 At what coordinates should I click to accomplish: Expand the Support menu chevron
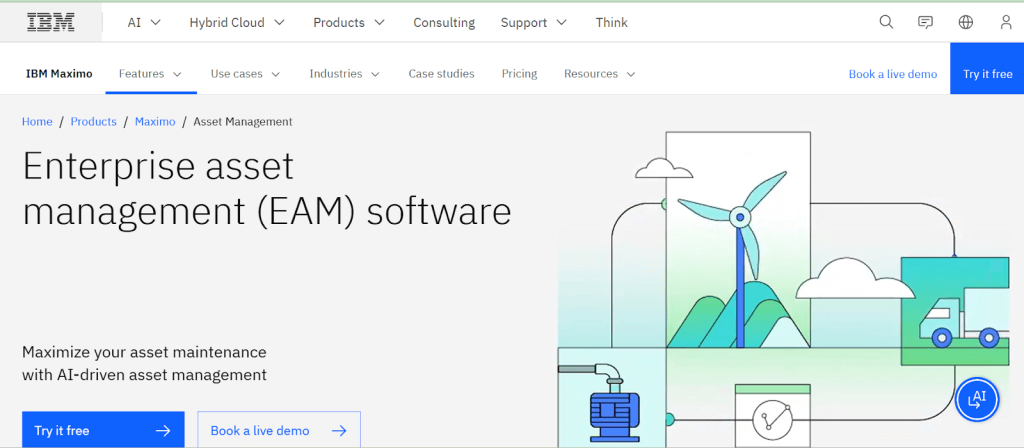(x=562, y=23)
